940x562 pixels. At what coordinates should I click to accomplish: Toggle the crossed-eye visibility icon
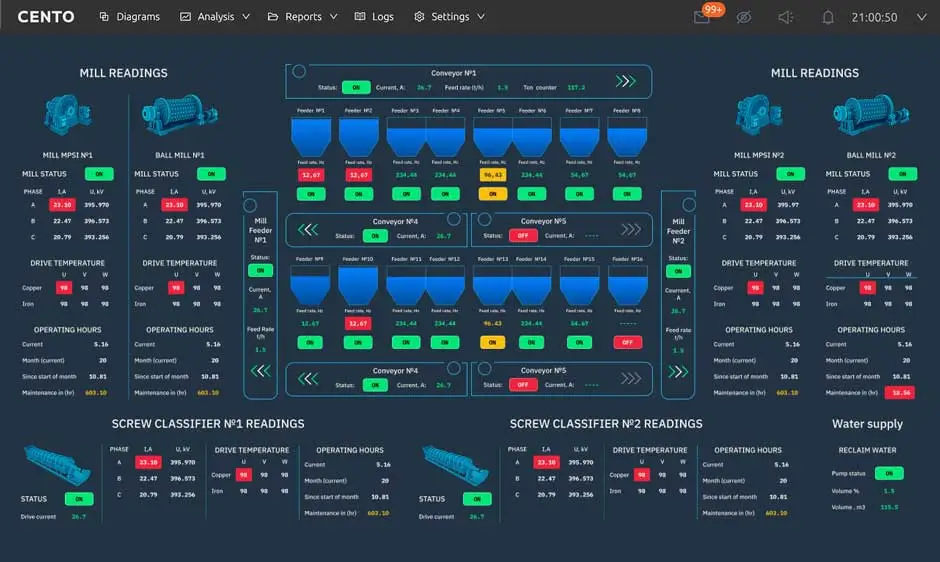744,17
